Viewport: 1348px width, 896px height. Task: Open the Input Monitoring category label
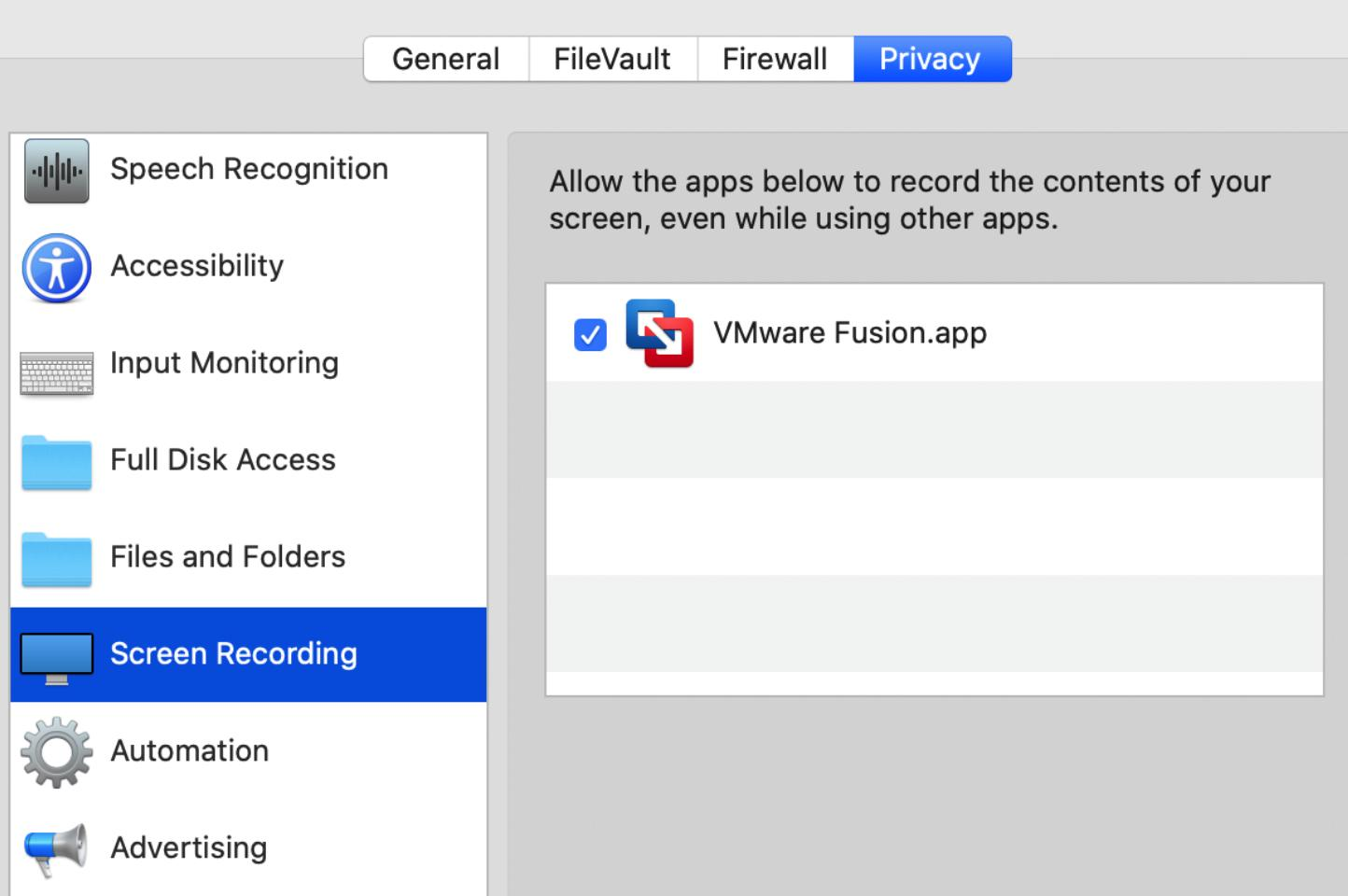pyautogui.click(x=224, y=363)
